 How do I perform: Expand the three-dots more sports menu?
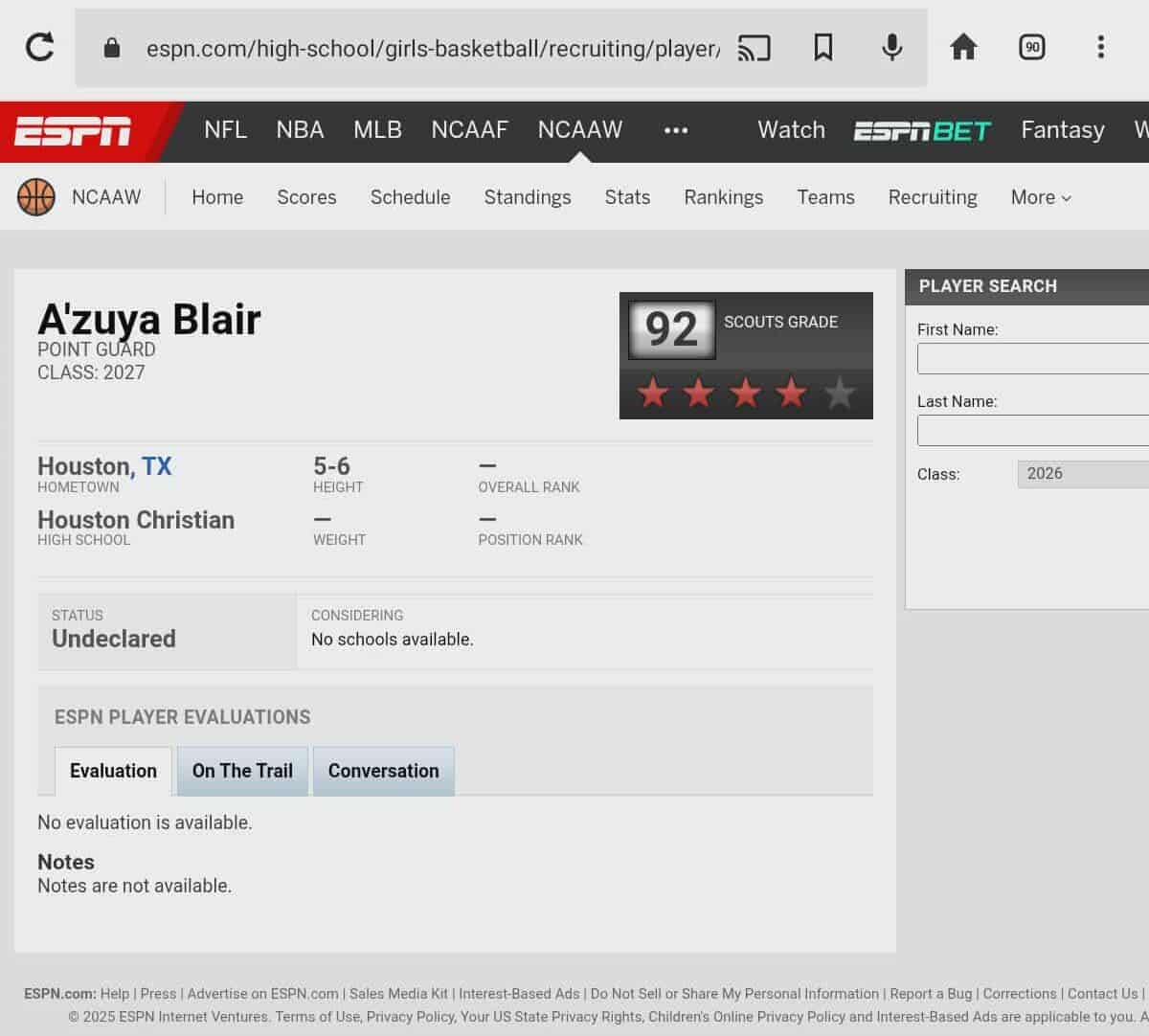[x=675, y=130]
